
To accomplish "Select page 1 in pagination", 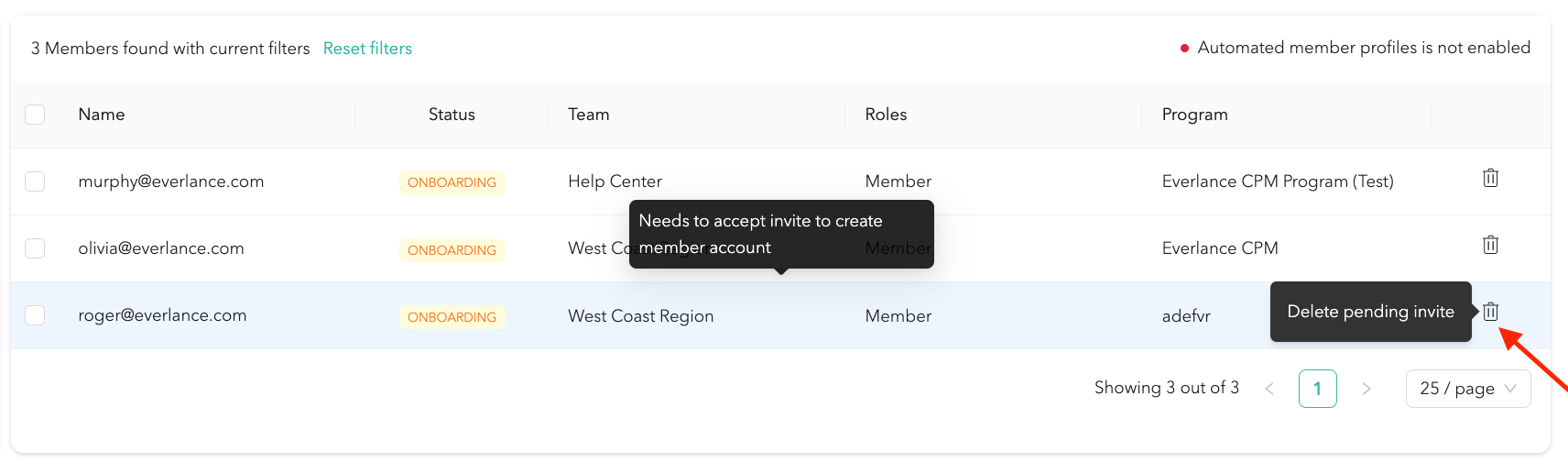I will point(1317,389).
